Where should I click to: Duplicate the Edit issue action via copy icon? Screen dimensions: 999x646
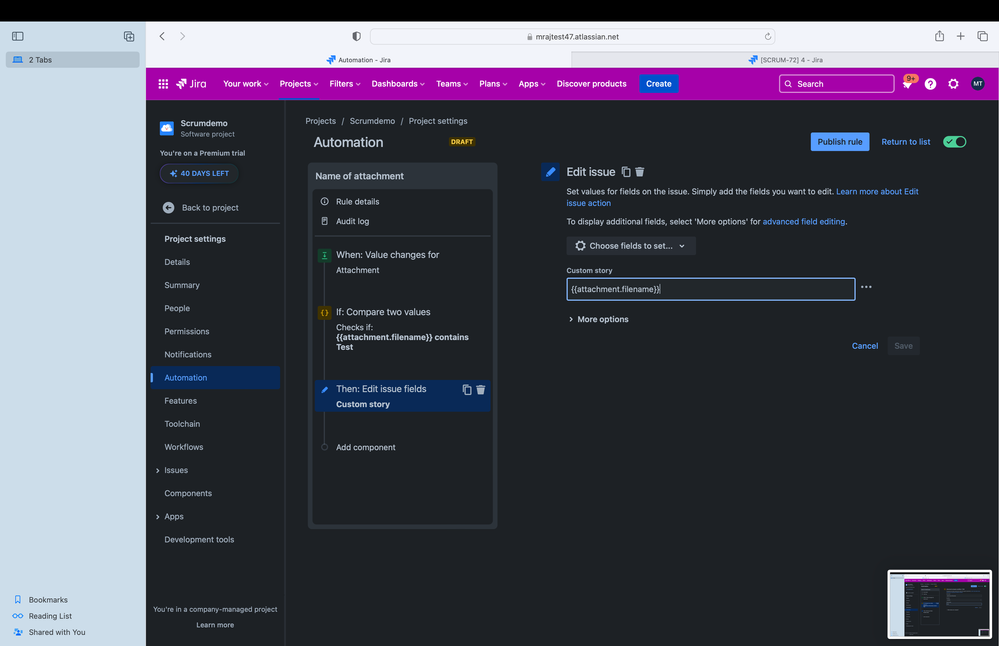pyautogui.click(x=625, y=171)
